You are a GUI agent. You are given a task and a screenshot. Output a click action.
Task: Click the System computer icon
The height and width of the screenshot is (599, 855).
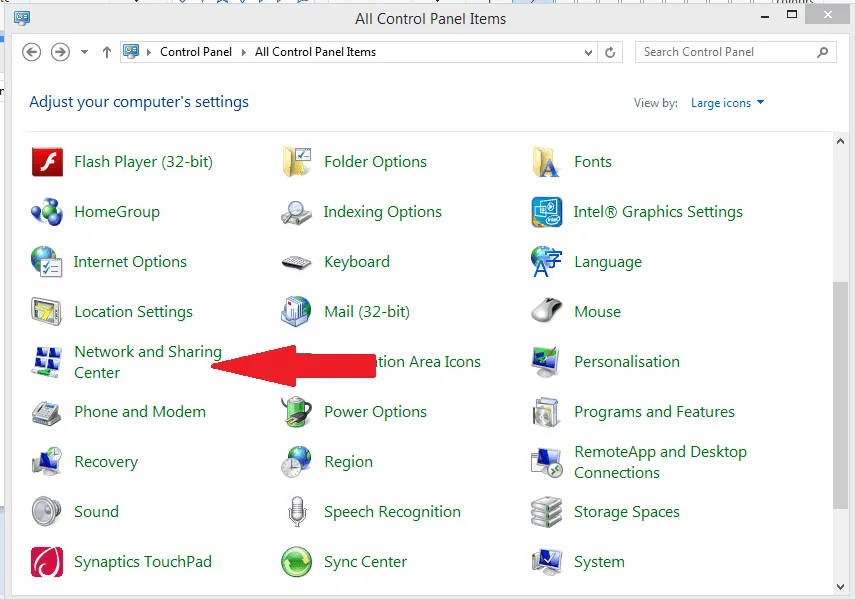click(x=546, y=562)
